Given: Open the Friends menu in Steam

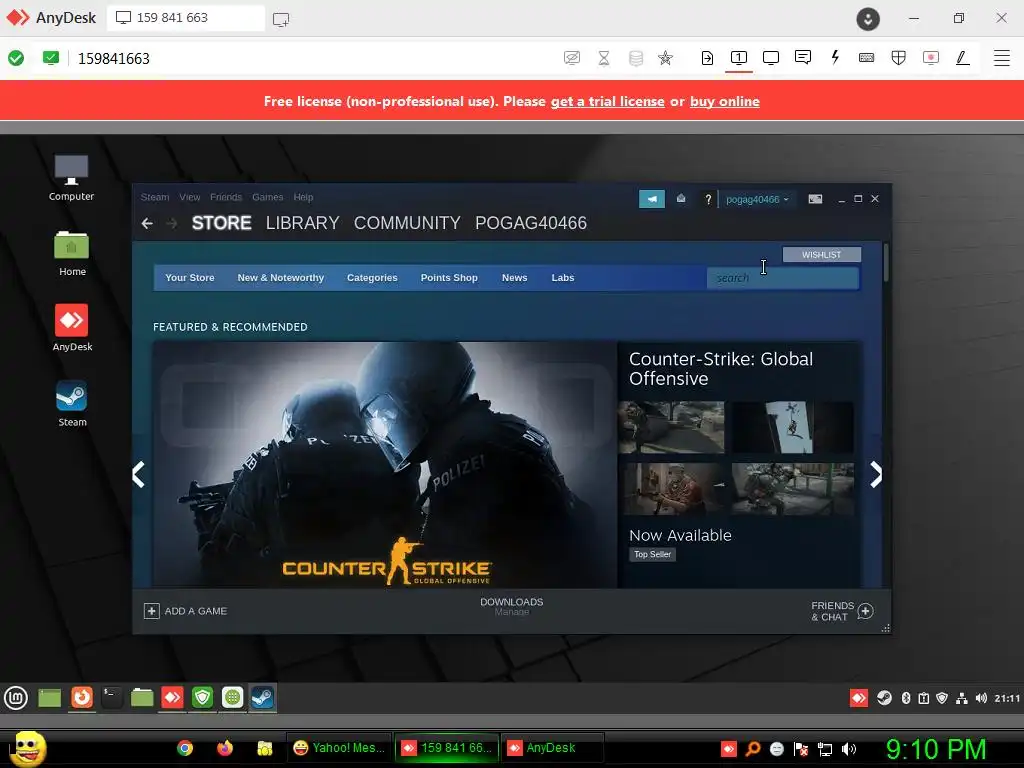Looking at the screenshot, I should pos(226,197).
